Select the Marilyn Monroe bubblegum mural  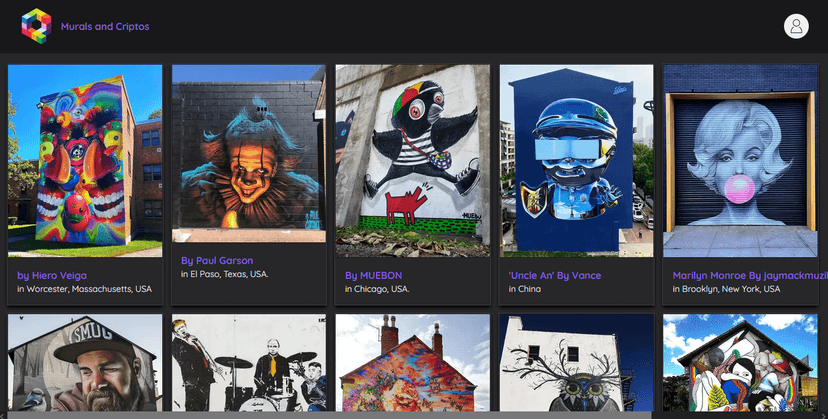pos(741,160)
